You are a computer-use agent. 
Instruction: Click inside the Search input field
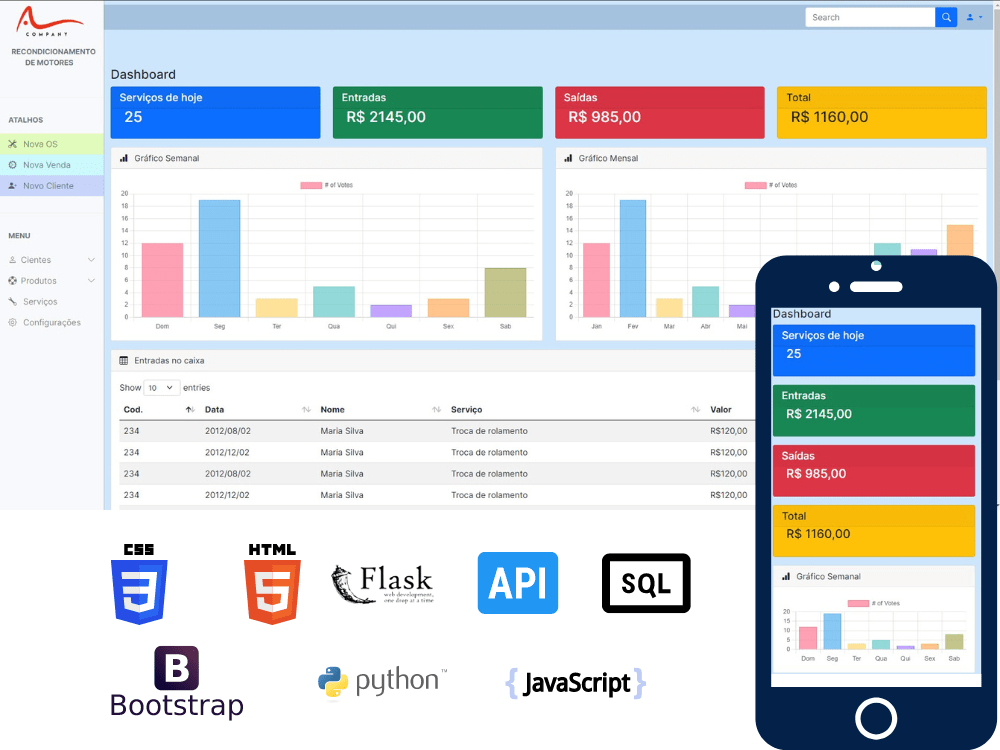pyautogui.click(x=870, y=17)
